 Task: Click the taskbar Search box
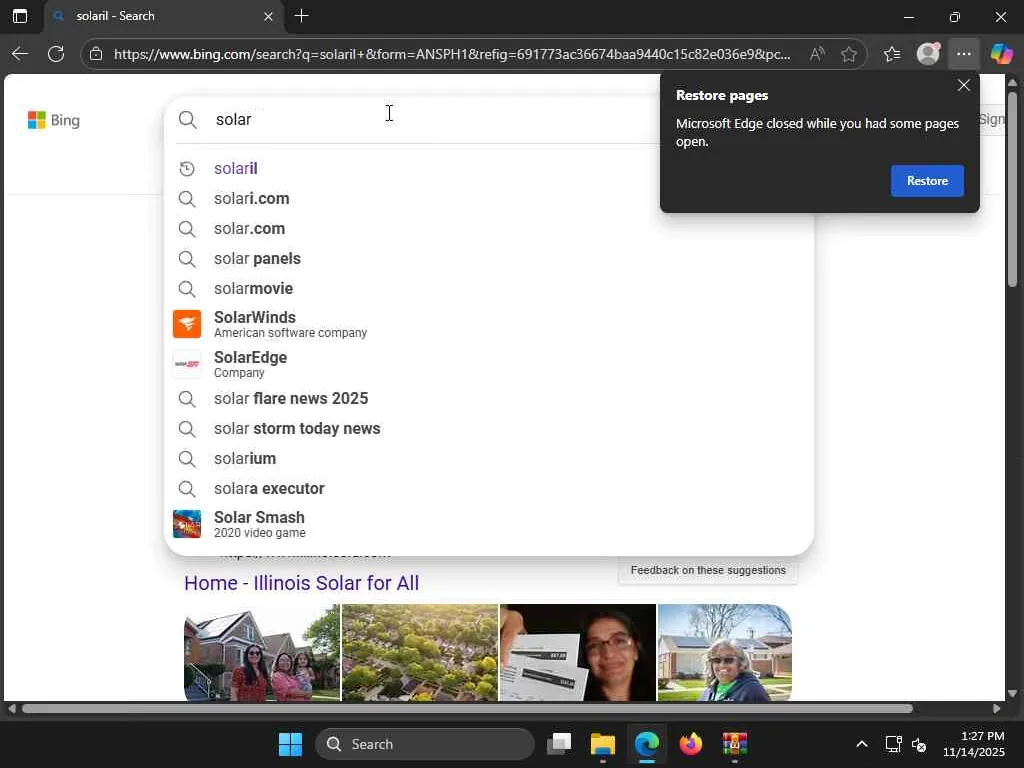(425, 744)
